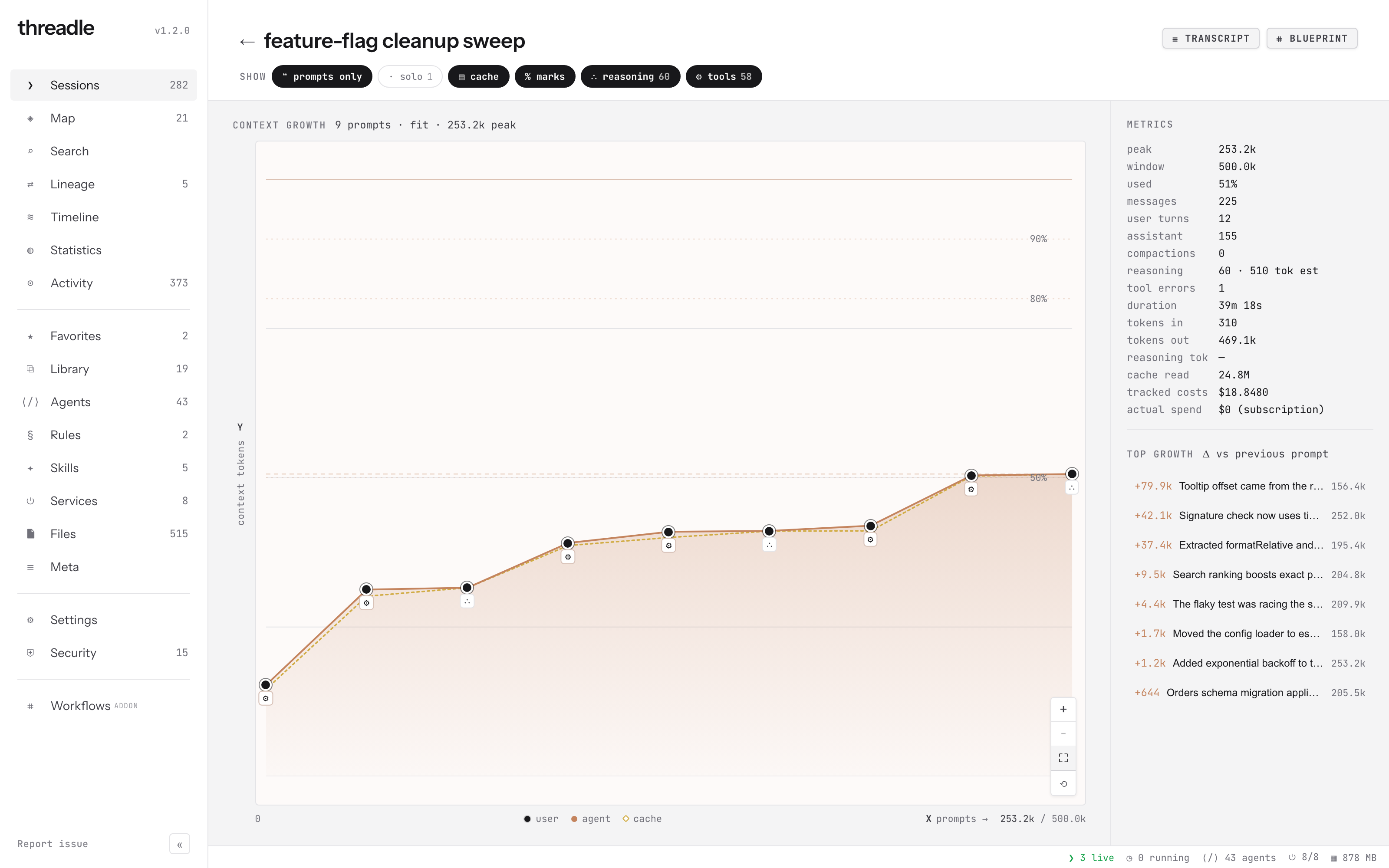Click the 3 live status indicator
This screenshot has height=868, width=1389.
[x=1091, y=858]
